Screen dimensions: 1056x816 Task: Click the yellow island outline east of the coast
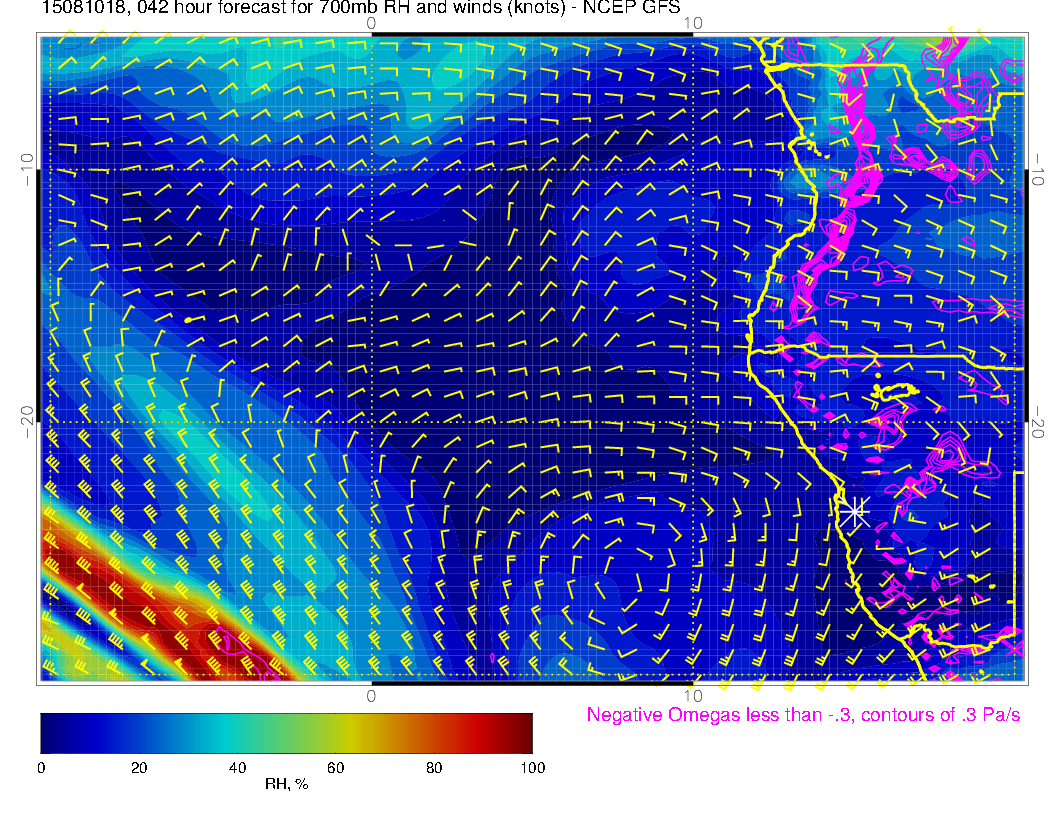895,390
